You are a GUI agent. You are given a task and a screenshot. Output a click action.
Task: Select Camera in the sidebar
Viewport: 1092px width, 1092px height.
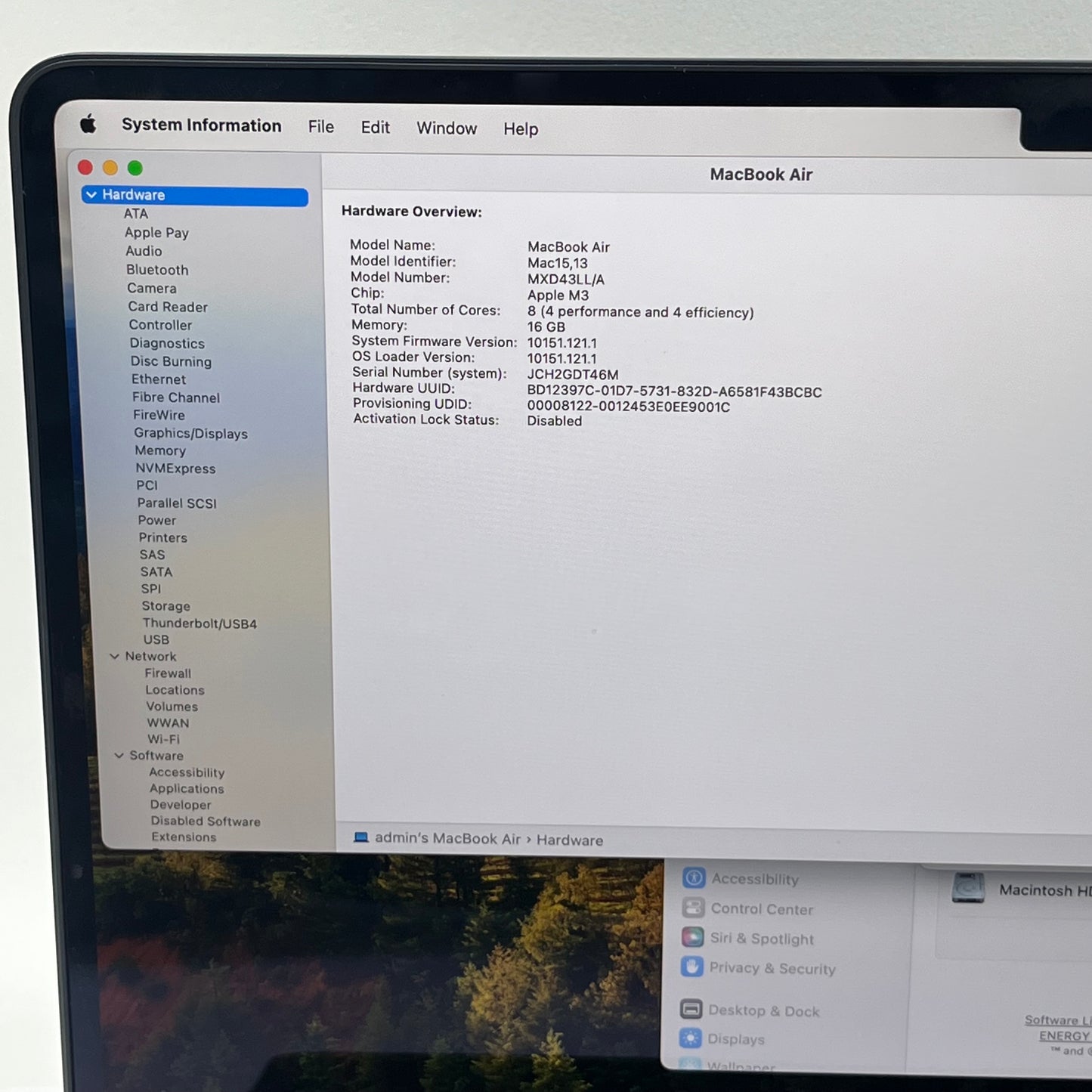click(152, 288)
